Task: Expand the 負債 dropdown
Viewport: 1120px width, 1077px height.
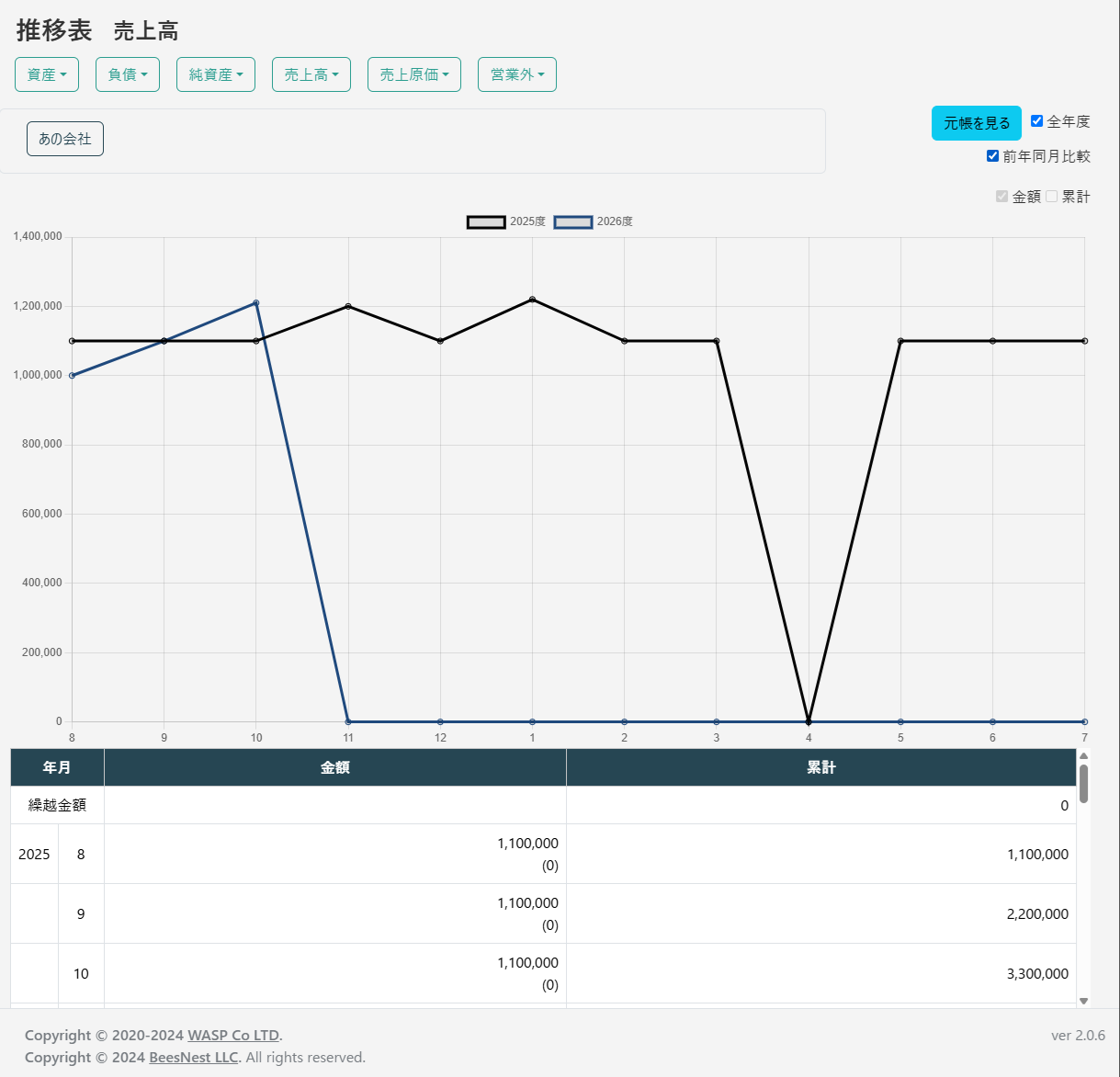Action: 128,74
